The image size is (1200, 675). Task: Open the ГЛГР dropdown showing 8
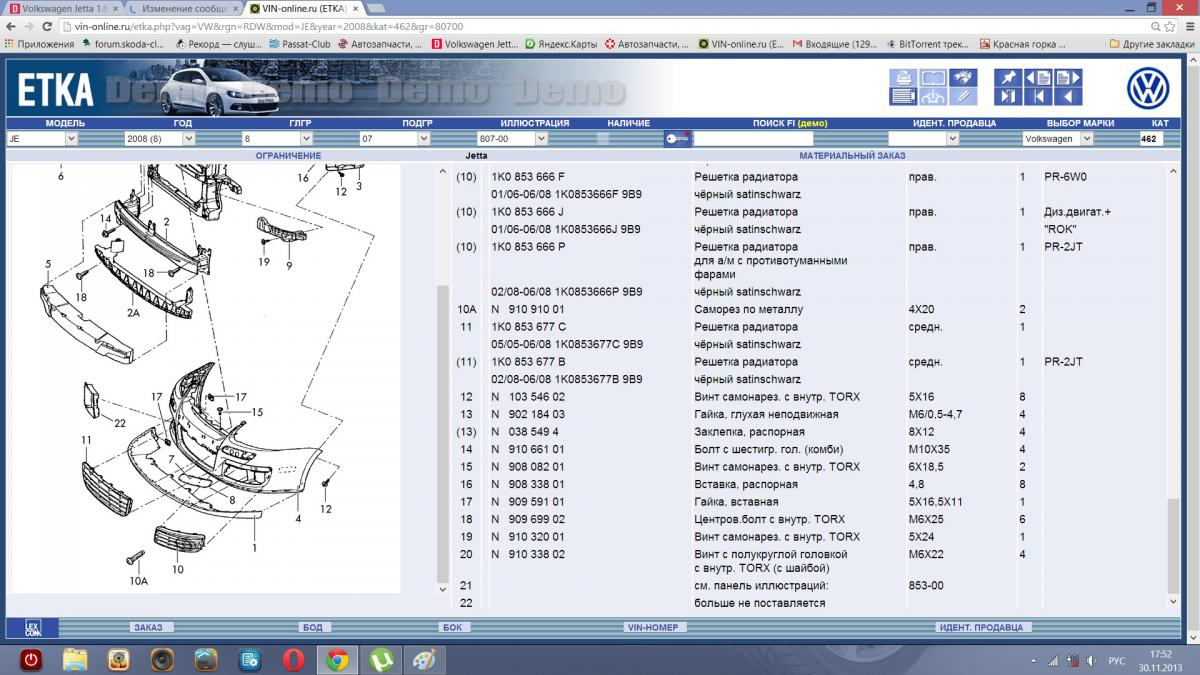pos(278,139)
